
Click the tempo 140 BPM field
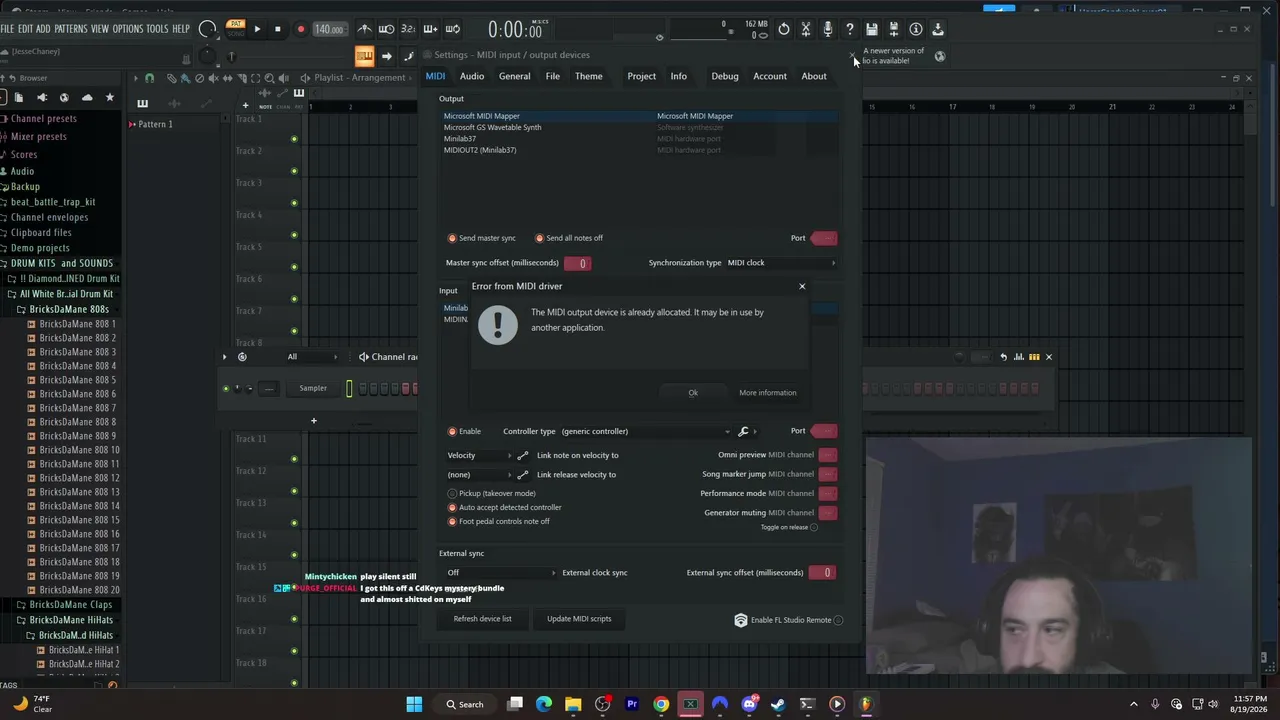point(329,29)
